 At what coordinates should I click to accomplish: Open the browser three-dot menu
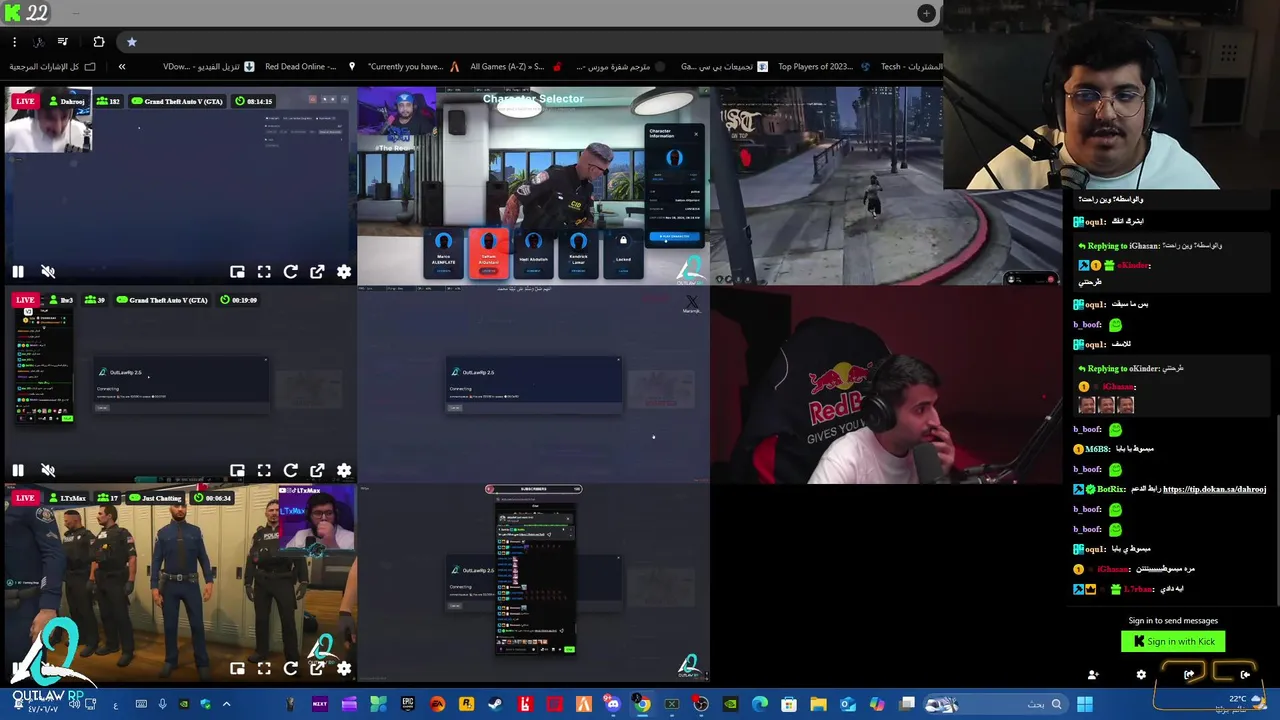pos(14,42)
